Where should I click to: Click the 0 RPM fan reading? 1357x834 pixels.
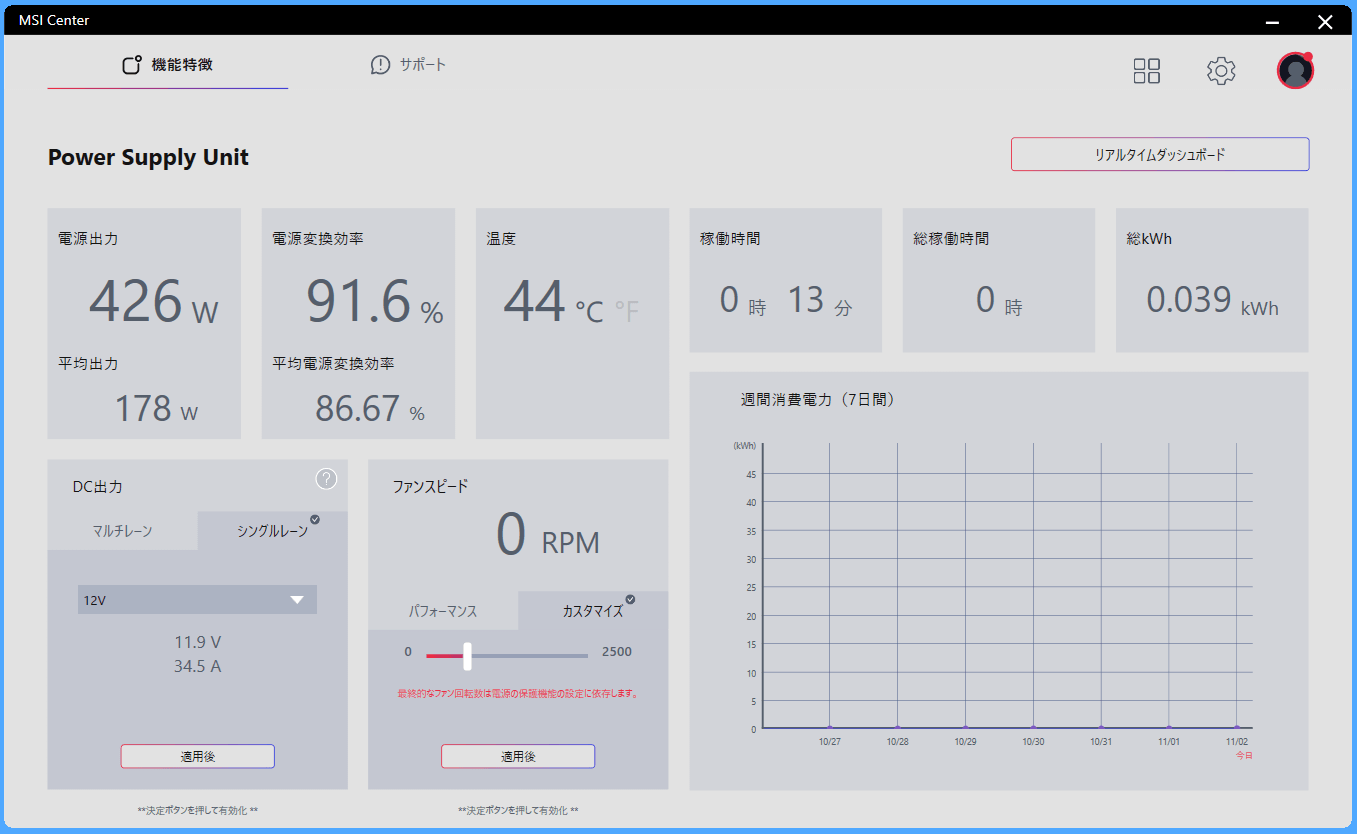pyautogui.click(x=548, y=535)
